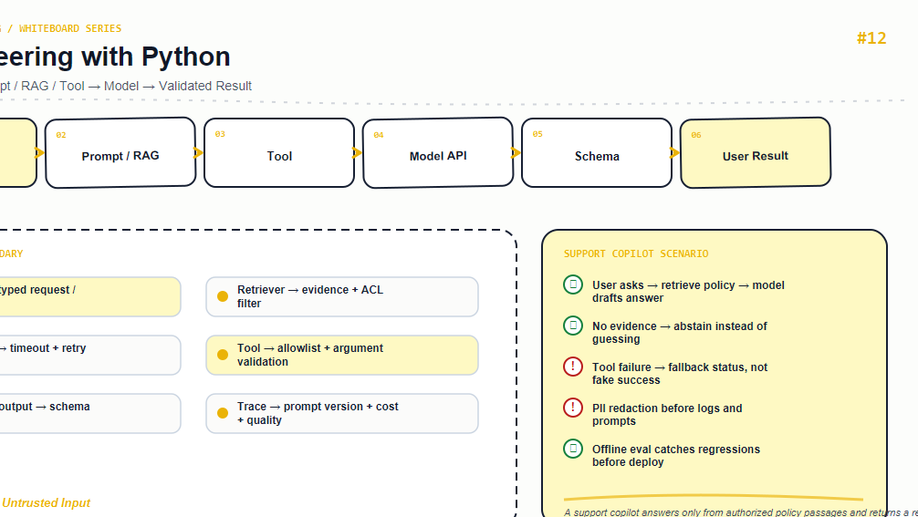Click the User Result step box

click(755, 153)
